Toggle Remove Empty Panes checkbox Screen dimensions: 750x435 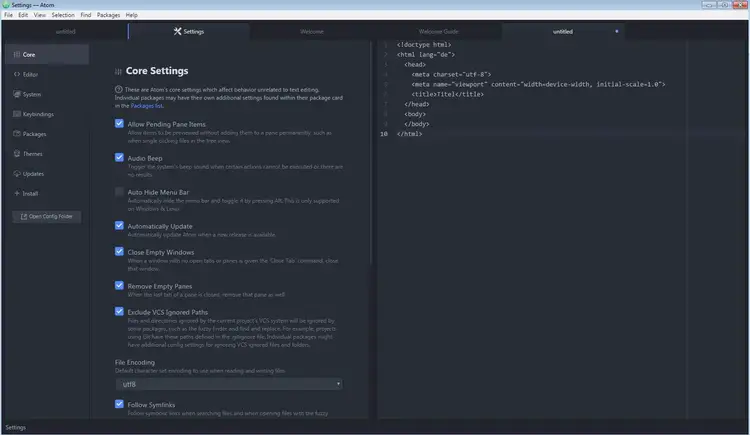[119, 286]
